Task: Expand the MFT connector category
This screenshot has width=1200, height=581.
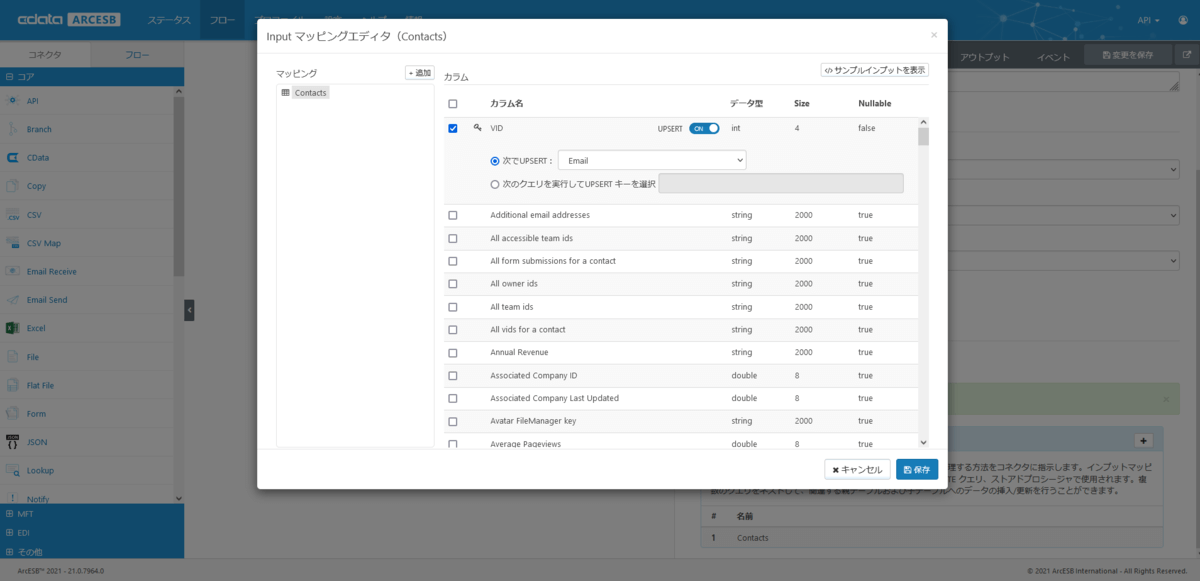Action: (x=9, y=514)
